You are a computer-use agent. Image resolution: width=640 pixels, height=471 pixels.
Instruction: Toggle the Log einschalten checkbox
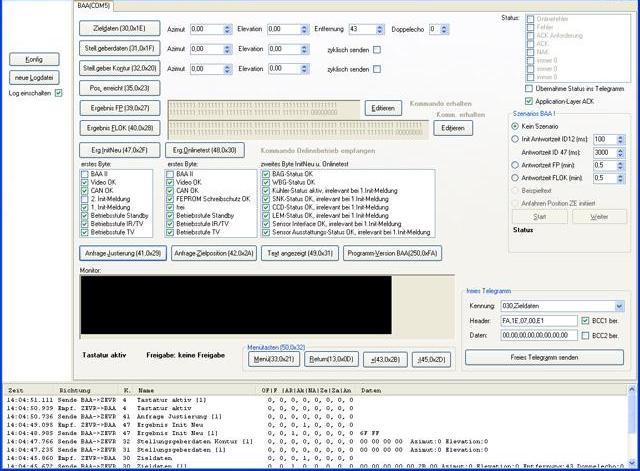tap(58, 93)
